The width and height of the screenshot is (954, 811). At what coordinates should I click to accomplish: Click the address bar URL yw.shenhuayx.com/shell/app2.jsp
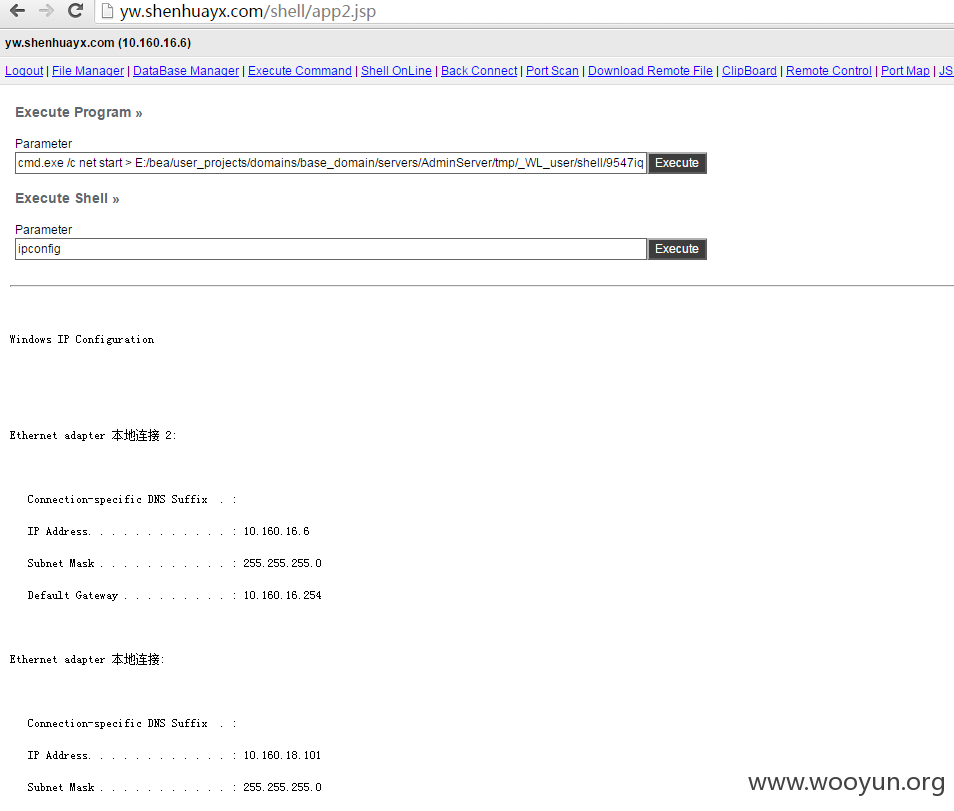coord(248,12)
